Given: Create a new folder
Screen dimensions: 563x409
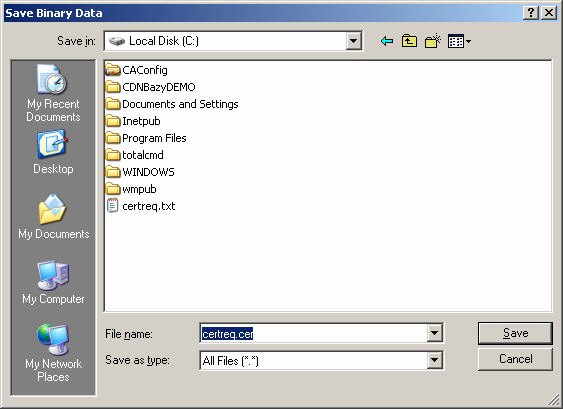Looking at the screenshot, I should pos(433,41).
